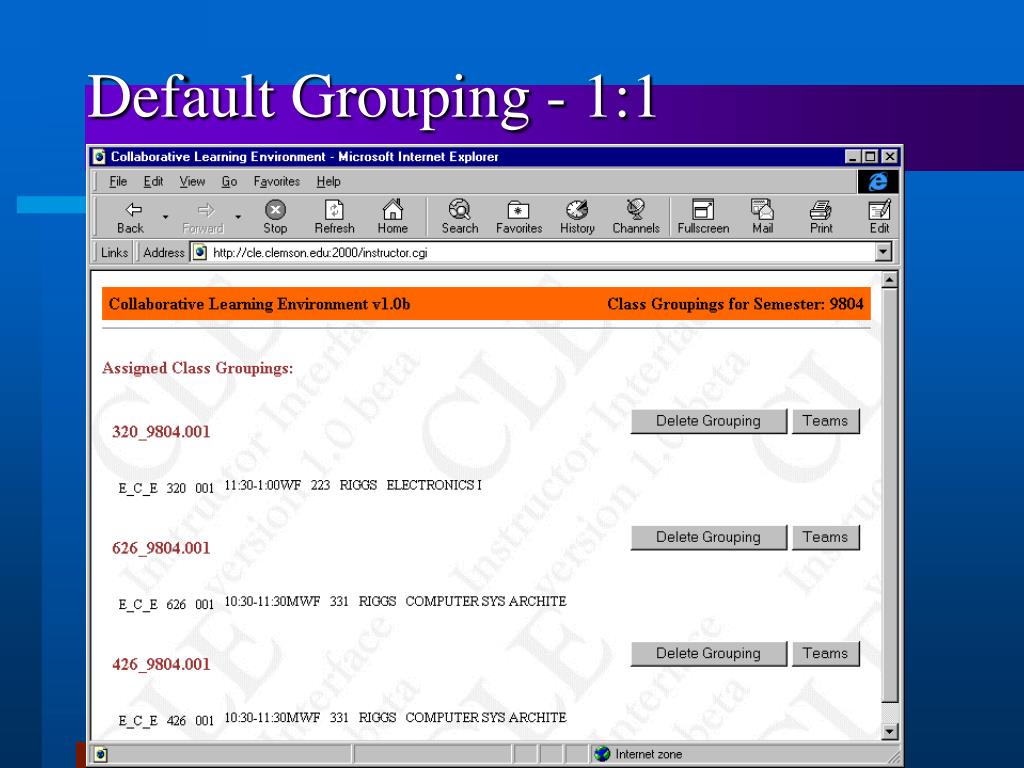1024x768 pixels.
Task: Open Teams for 426_9804.001
Action: [x=825, y=654]
